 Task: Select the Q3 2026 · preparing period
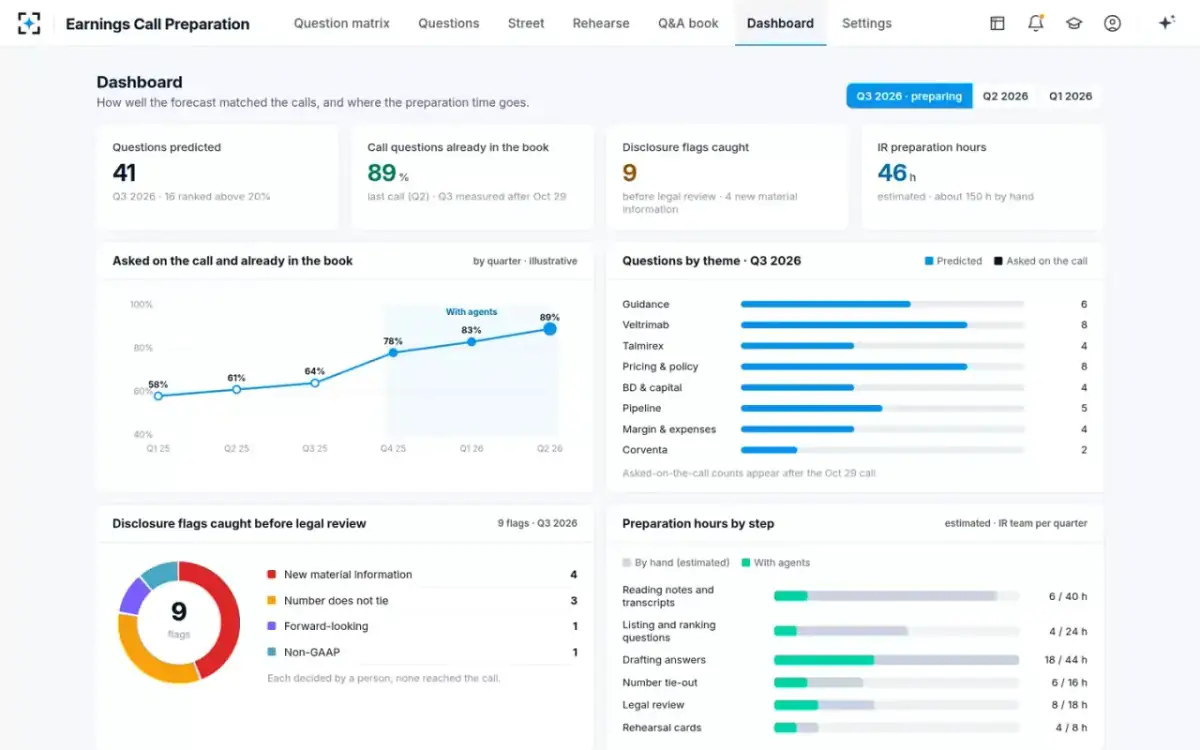click(909, 96)
